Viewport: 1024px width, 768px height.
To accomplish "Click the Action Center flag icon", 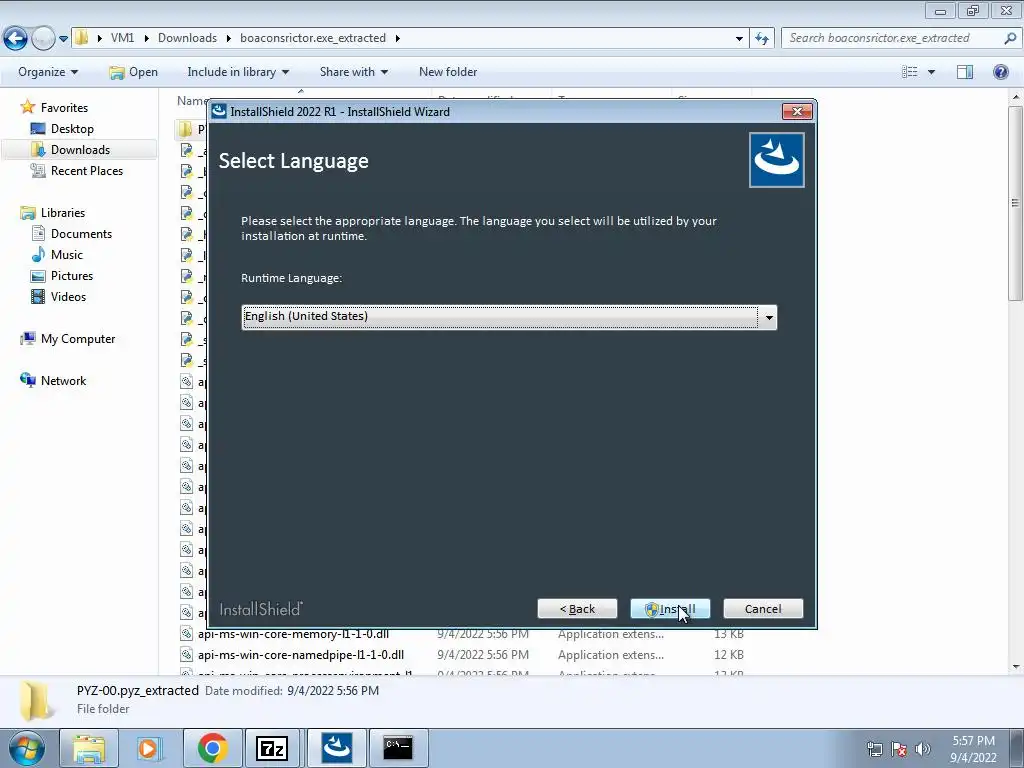I will 899,749.
